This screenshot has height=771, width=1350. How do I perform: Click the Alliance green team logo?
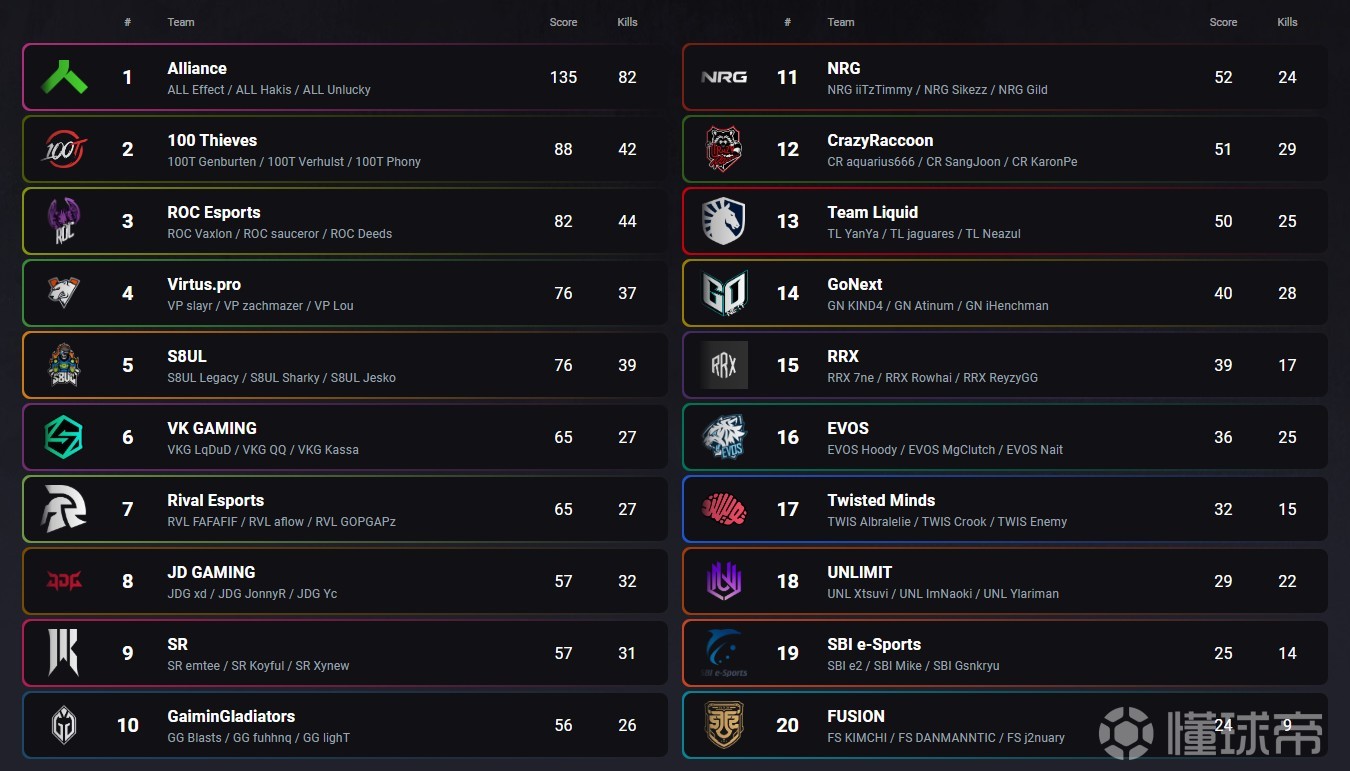click(64, 77)
